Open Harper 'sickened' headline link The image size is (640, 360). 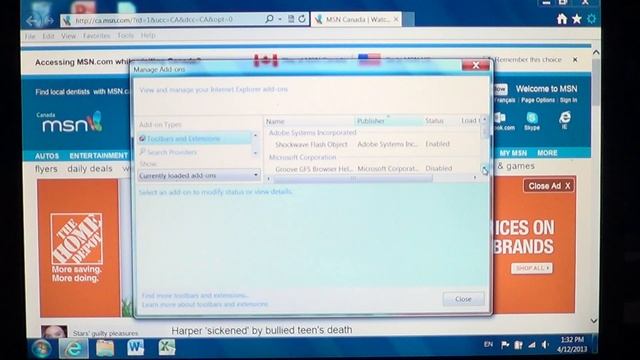(262, 330)
